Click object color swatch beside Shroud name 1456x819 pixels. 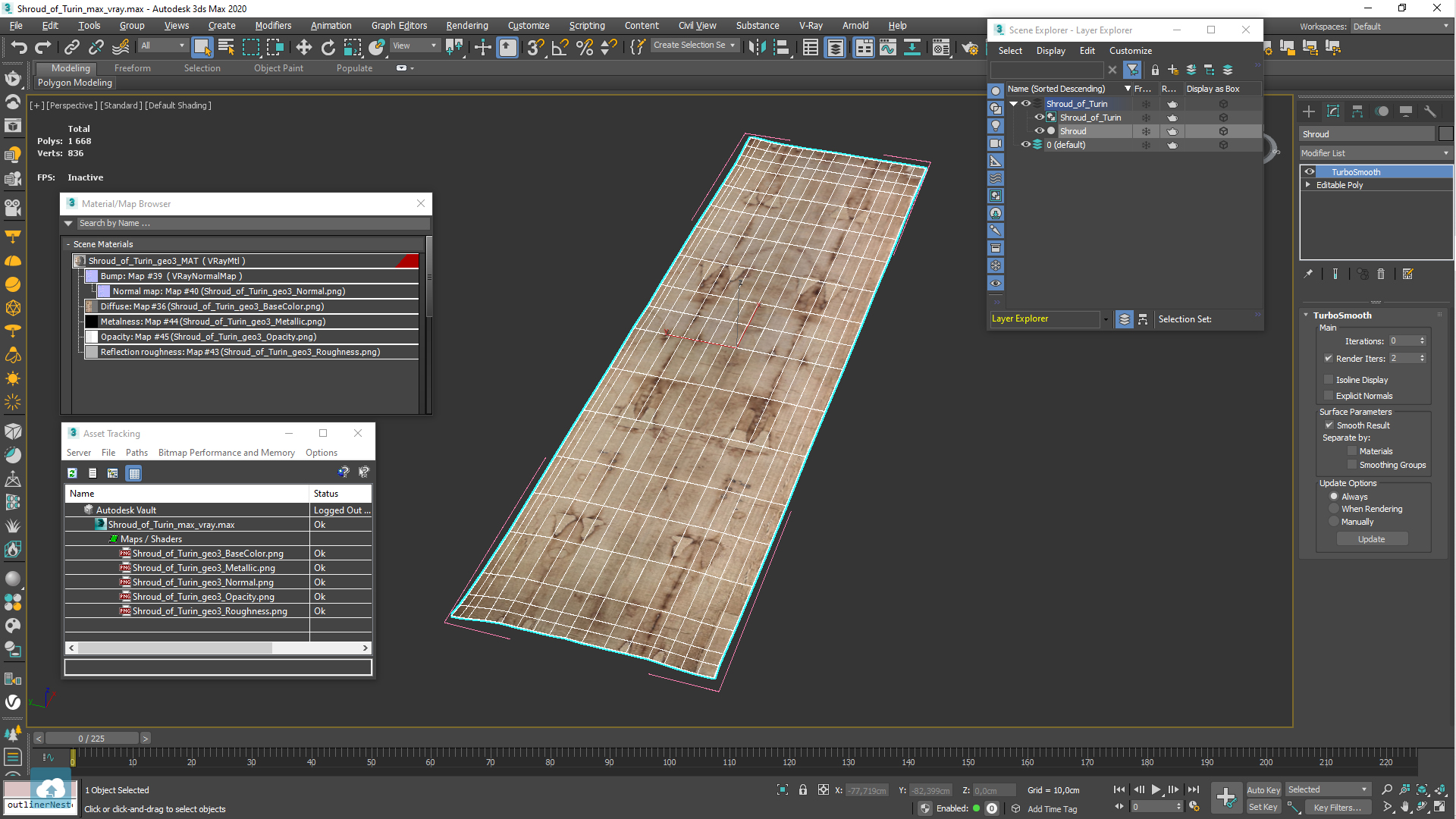(x=1445, y=134)
